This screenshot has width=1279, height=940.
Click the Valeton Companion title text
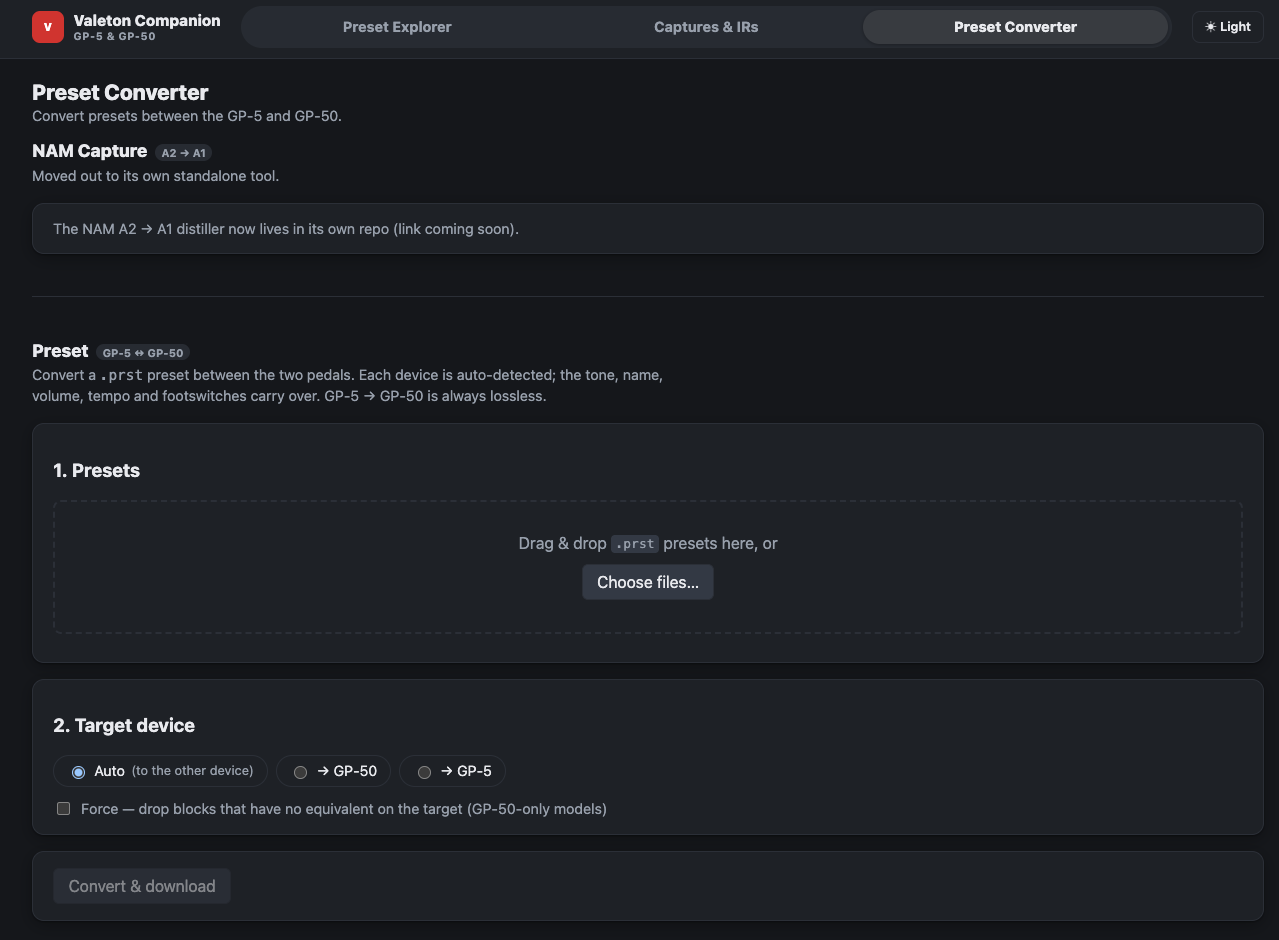(x=147, y=20)
